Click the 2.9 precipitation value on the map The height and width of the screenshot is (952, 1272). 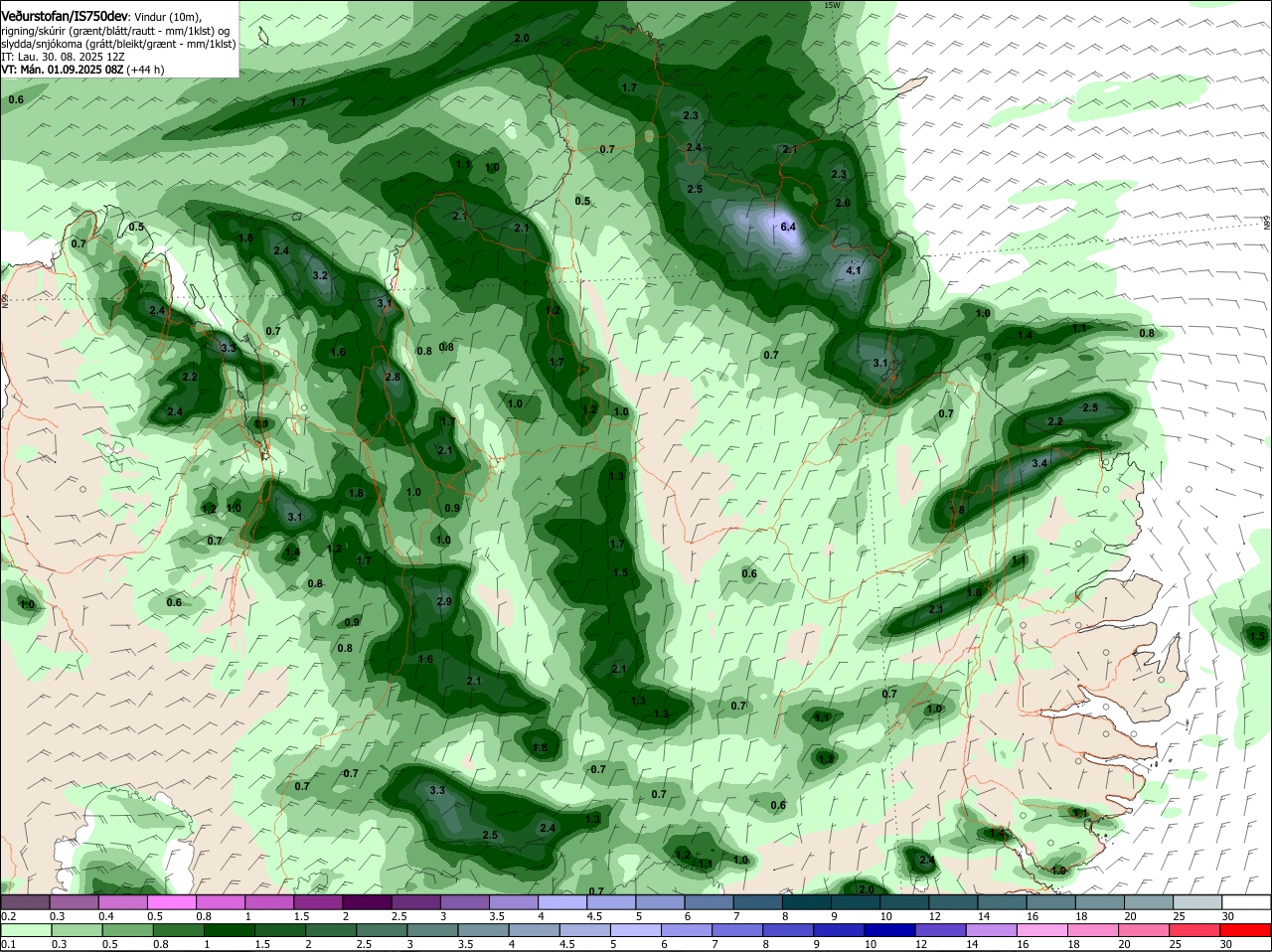click(444, 601)
